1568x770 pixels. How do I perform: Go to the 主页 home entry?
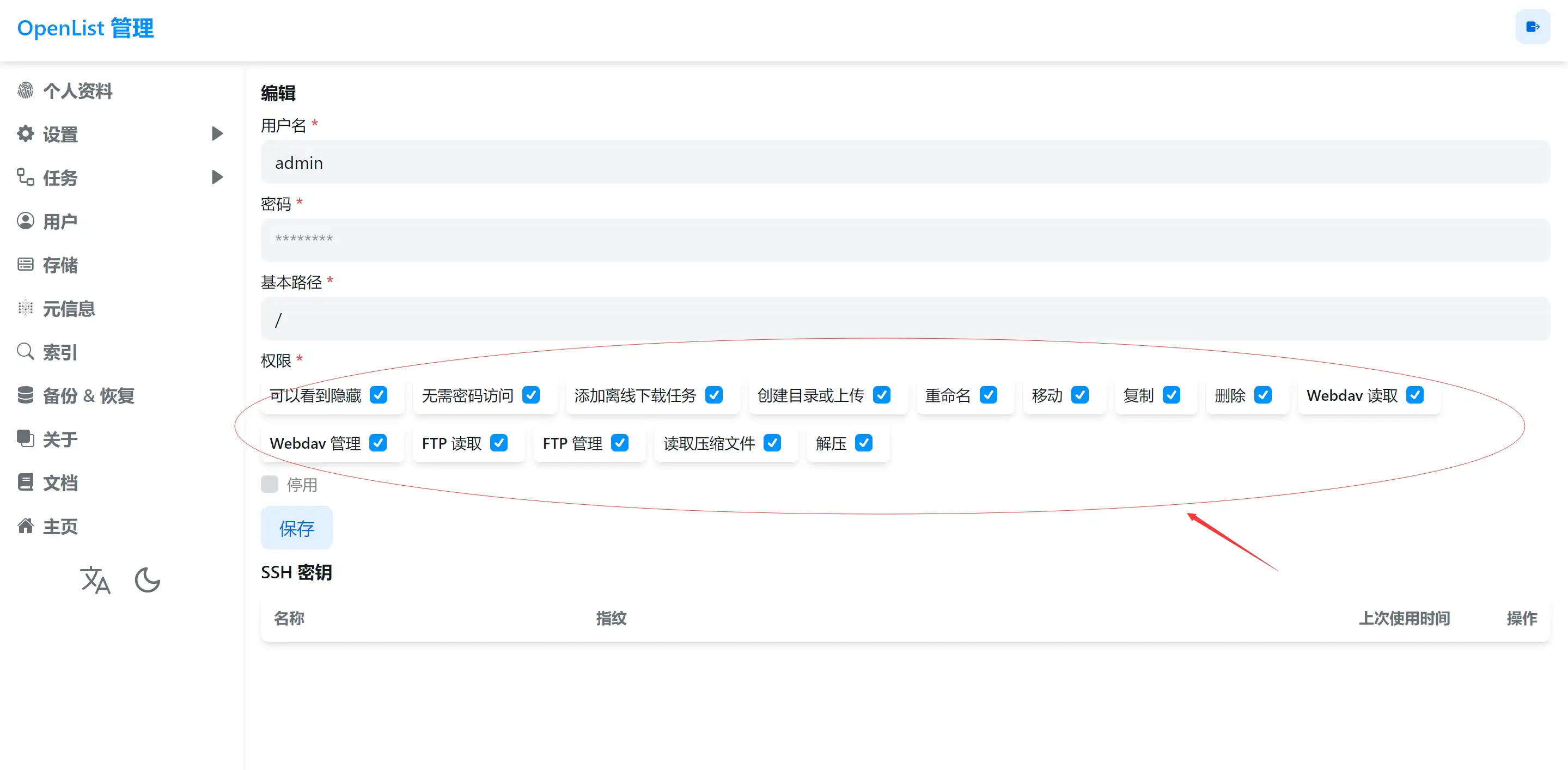tap(61, 526)
